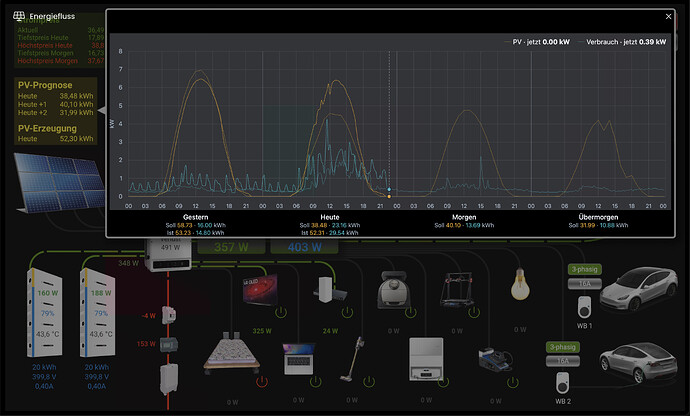Click the 3D printer device icon
The image size is (690, 416).
458,289
